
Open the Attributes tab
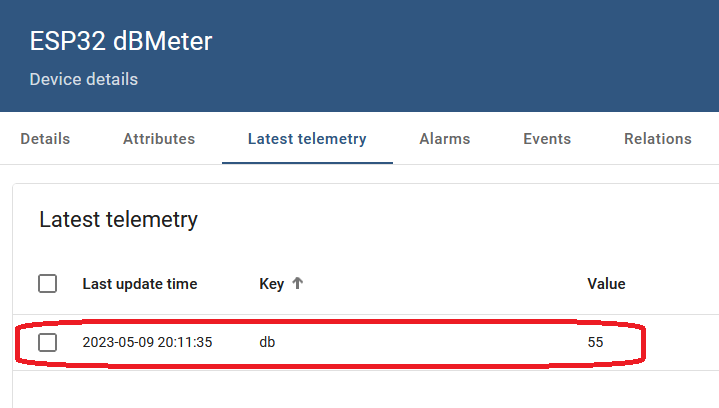159,139
